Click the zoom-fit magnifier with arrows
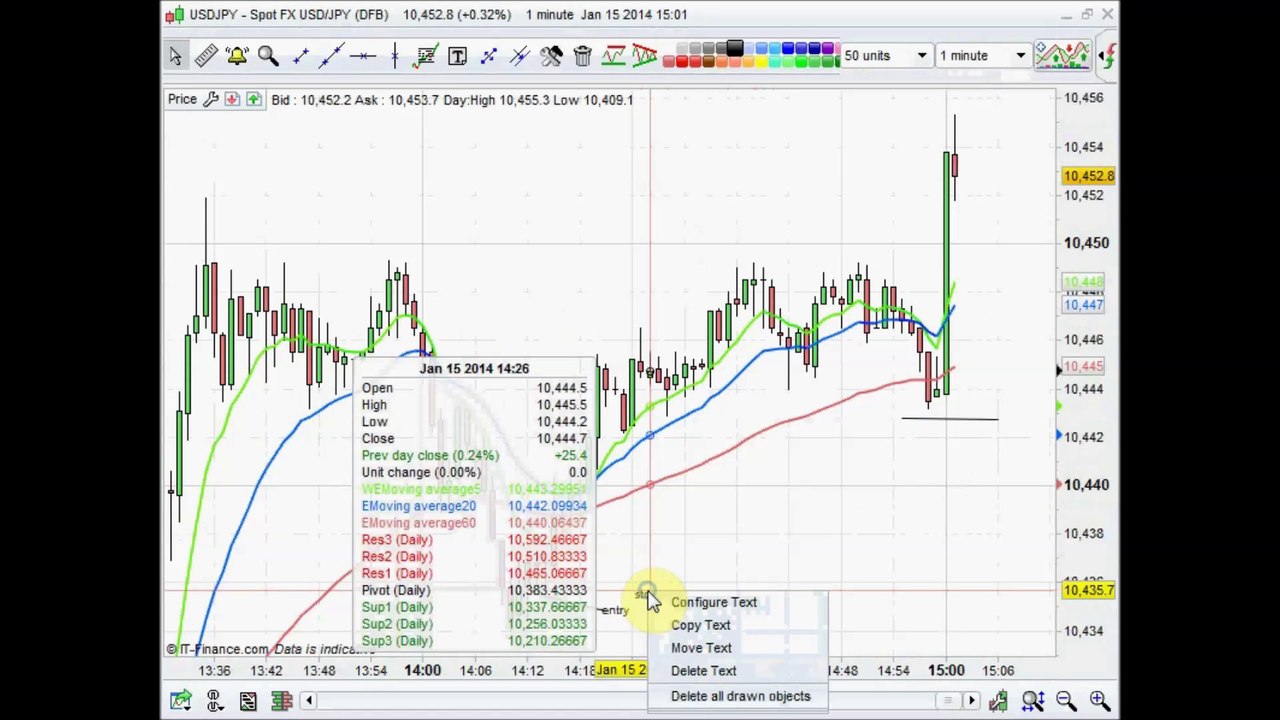This screenshot has width=1280, height=720. pos(1033,701)
